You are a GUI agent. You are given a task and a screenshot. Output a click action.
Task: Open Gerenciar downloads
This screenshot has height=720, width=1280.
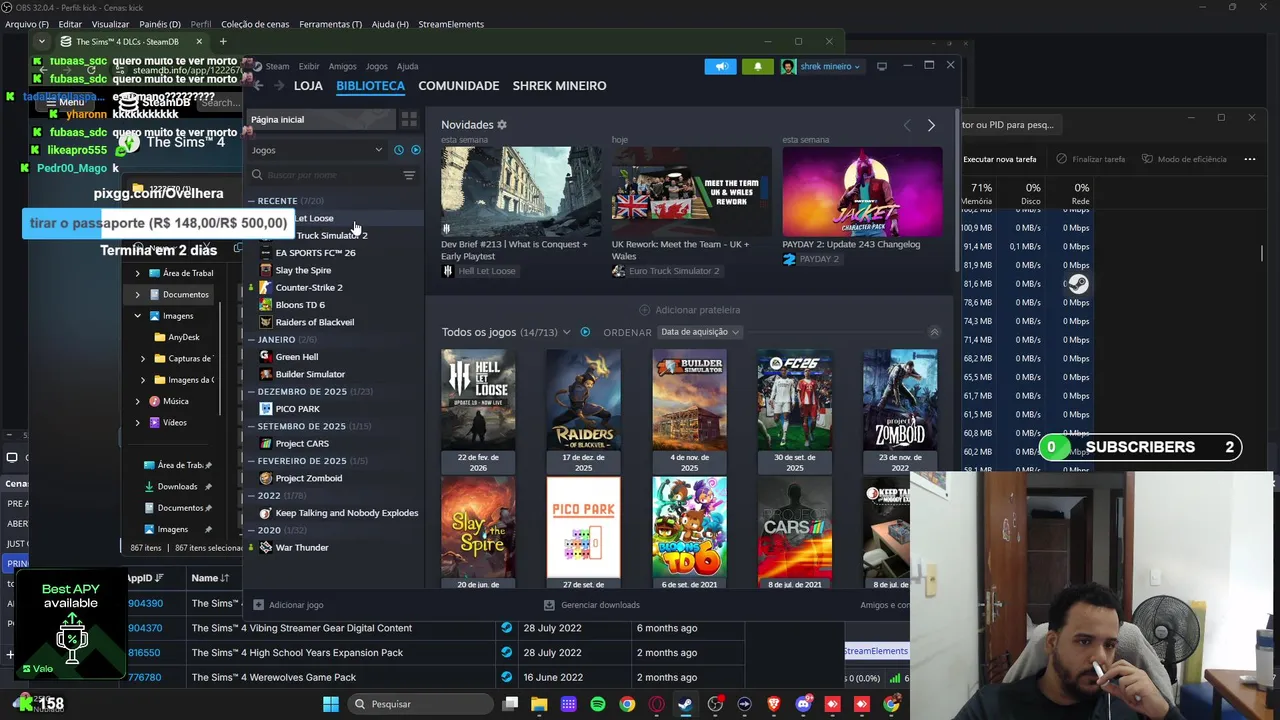click(592, 605)
